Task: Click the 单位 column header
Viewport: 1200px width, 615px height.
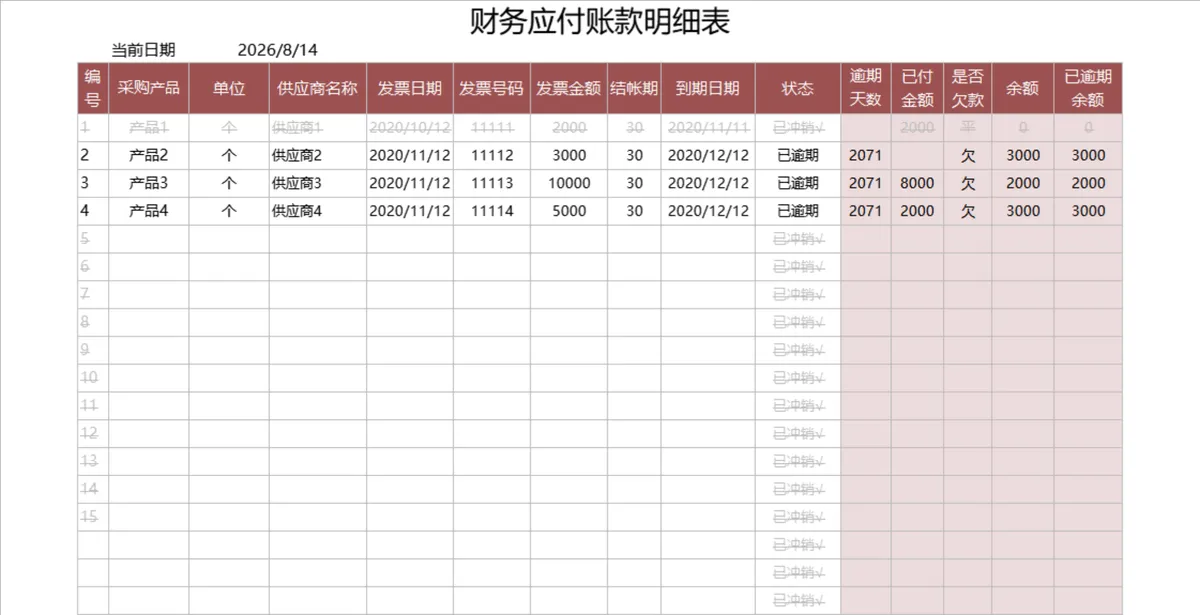Action: pos(229,88)
